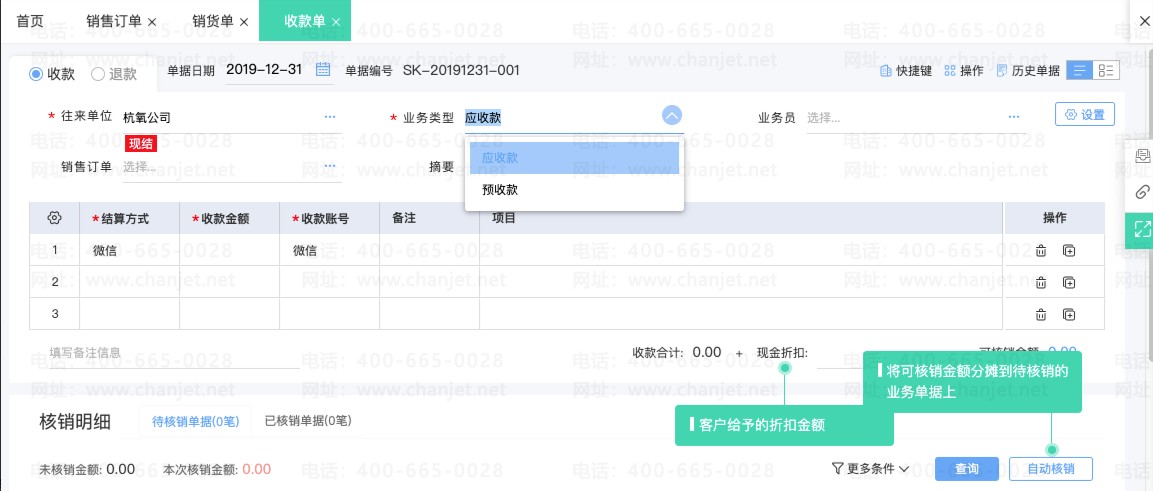The height and width of the screenshot is (491, 1153).
Task: Delete row 2 with trash icon
Action: click(1040, 282)
